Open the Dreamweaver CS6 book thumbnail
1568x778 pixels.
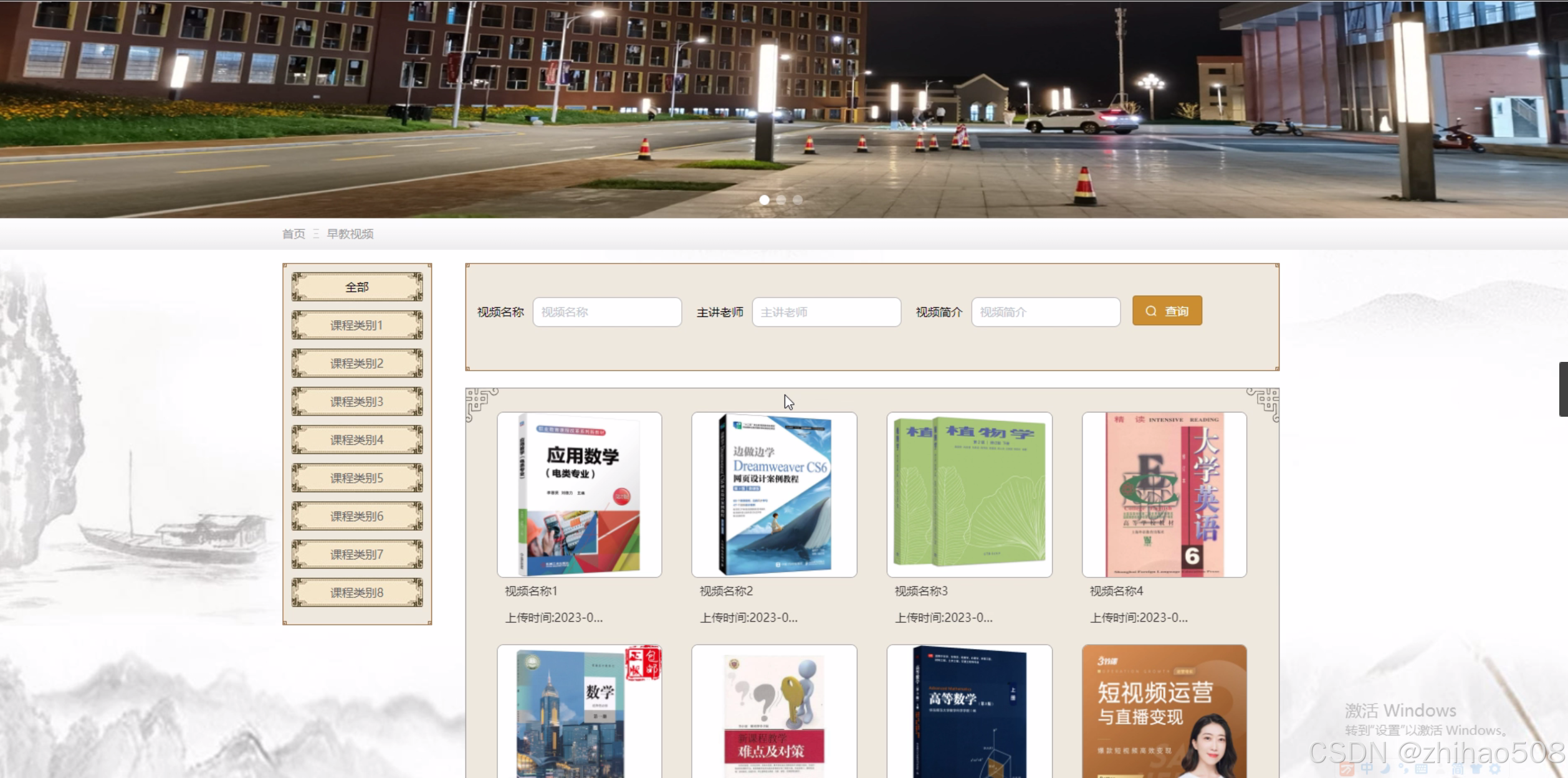(x=774, y=494)
